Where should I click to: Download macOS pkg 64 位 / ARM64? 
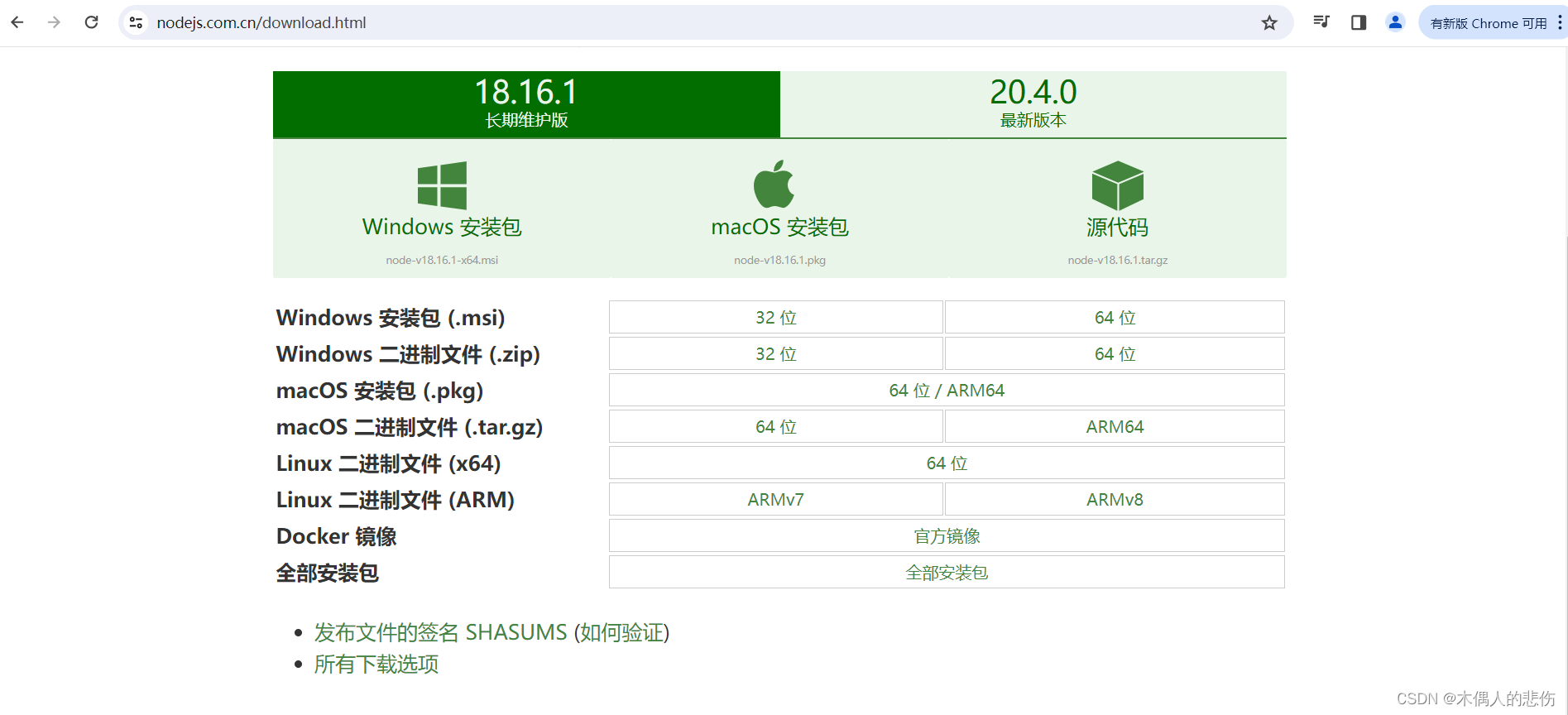coord(947,390)
